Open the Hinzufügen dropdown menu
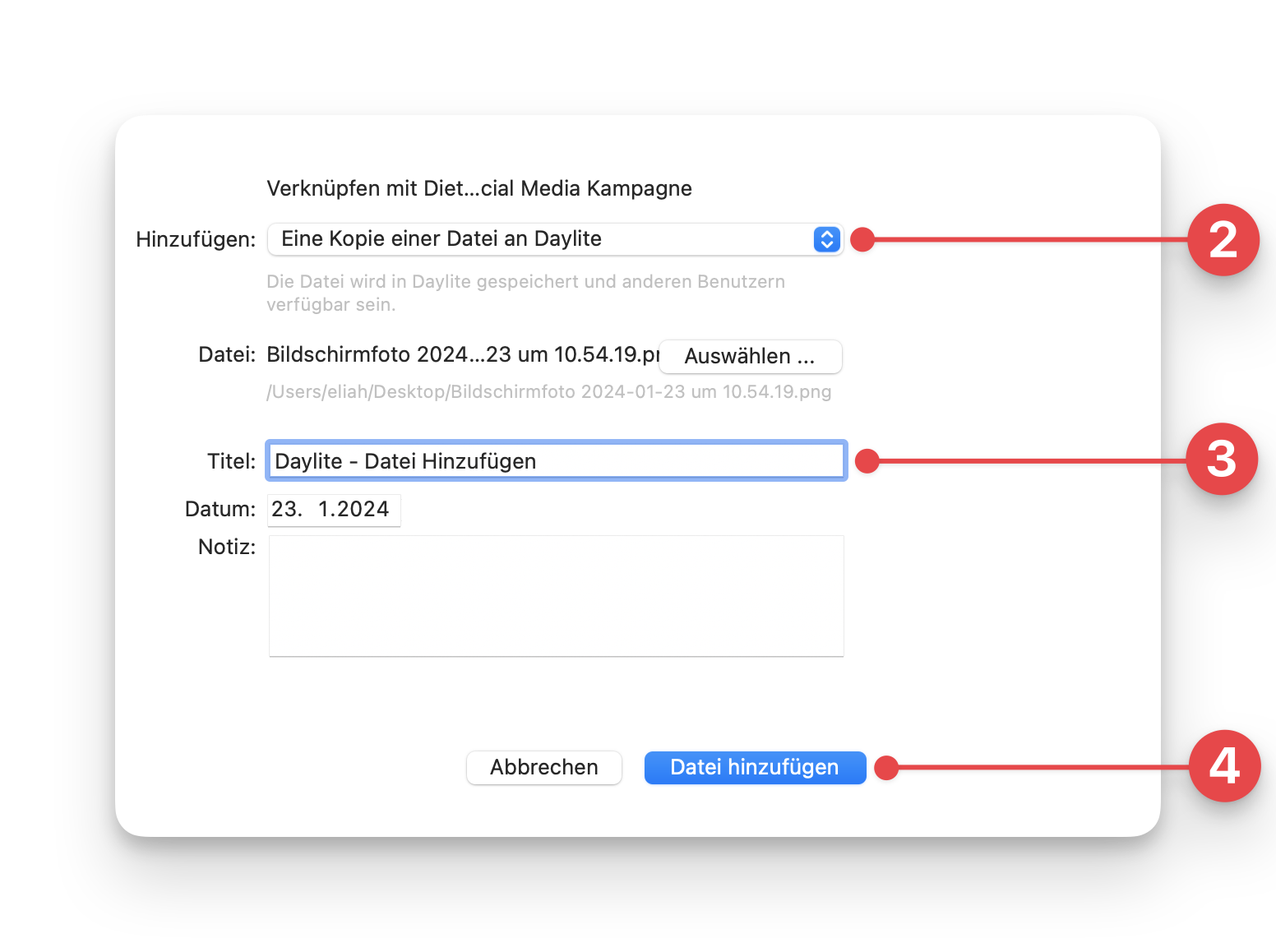 555,239
